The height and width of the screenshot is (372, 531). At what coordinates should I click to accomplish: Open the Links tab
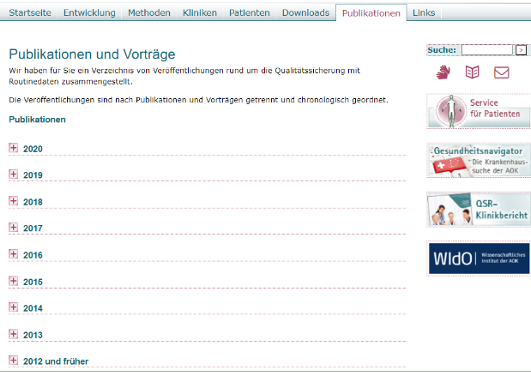[424, 13]
